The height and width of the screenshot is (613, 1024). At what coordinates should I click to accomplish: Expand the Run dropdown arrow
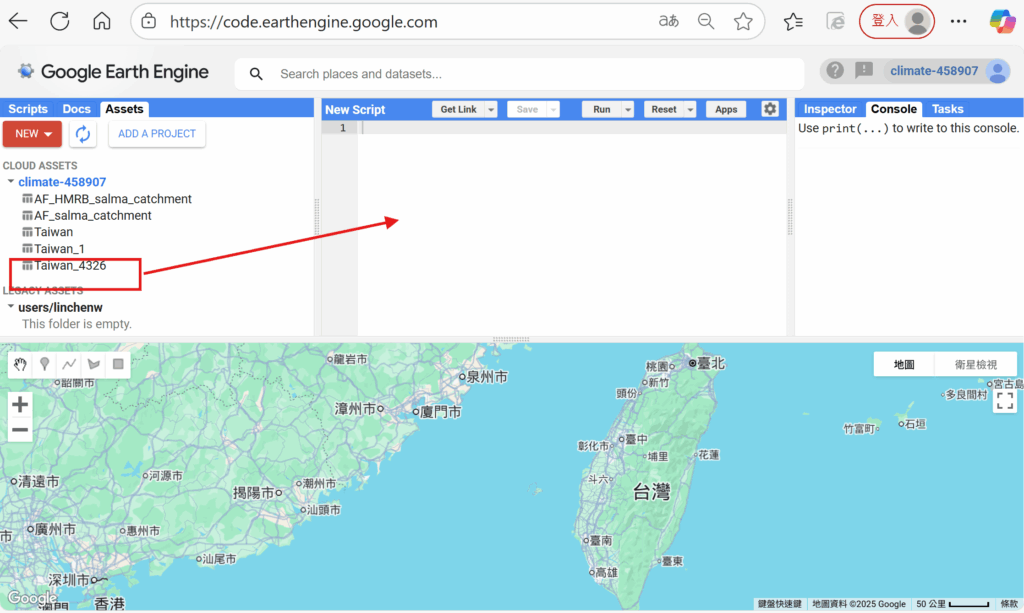(628, 110)
